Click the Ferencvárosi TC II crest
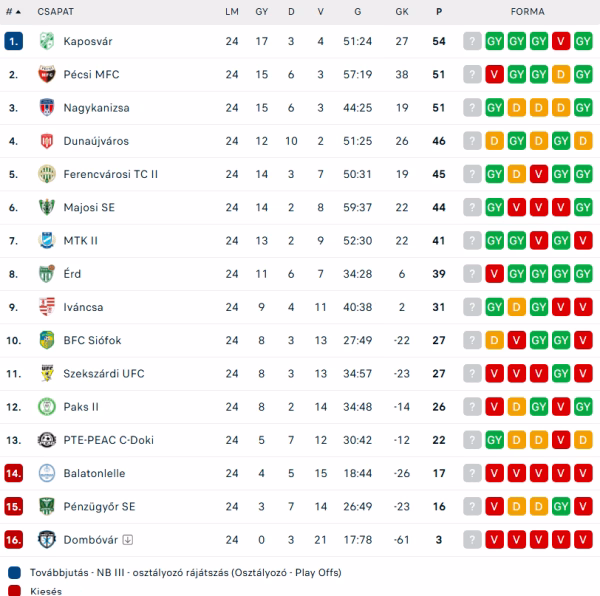 [46, 174]
